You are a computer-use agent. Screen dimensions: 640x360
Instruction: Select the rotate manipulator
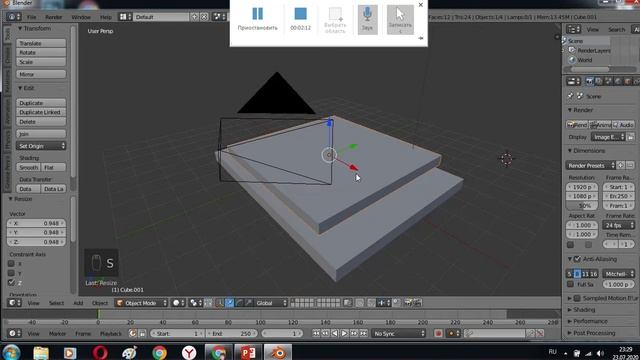[x=239, y=303]
